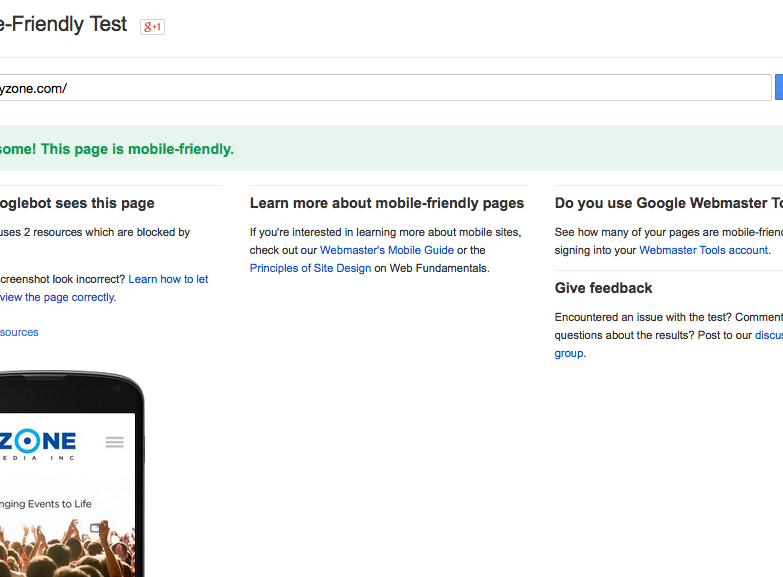
Task: Click the Google +1 share button
Action: click(x=152, y=26)
